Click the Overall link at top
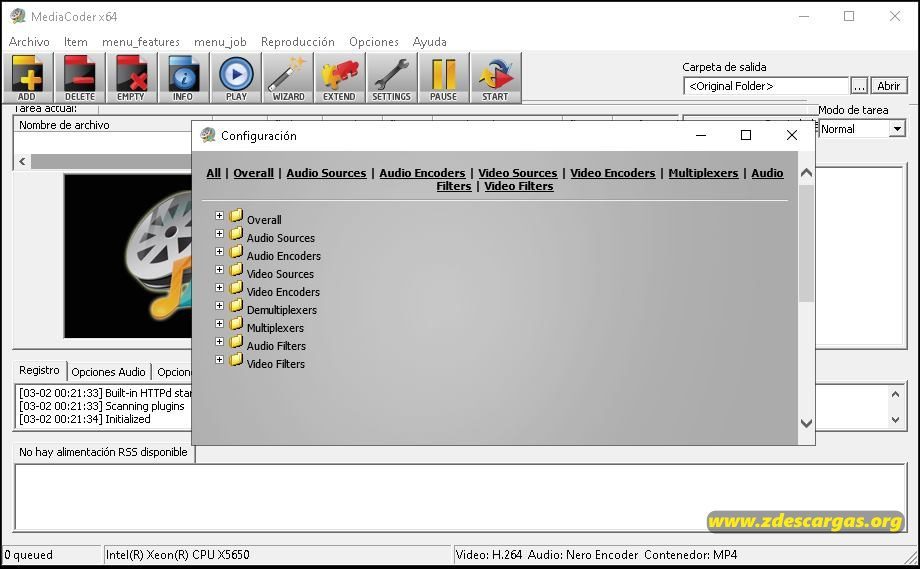This screenshot has height=569, width=920. (253, 173)
